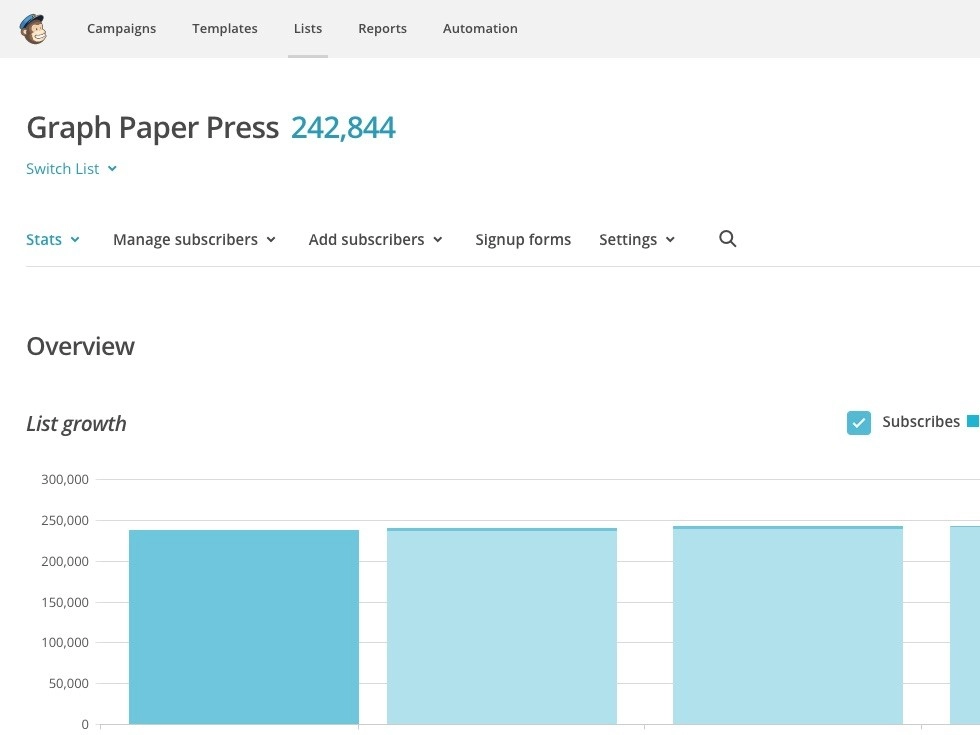Open the Add subscribers dropdown

[x=375, y=240]
